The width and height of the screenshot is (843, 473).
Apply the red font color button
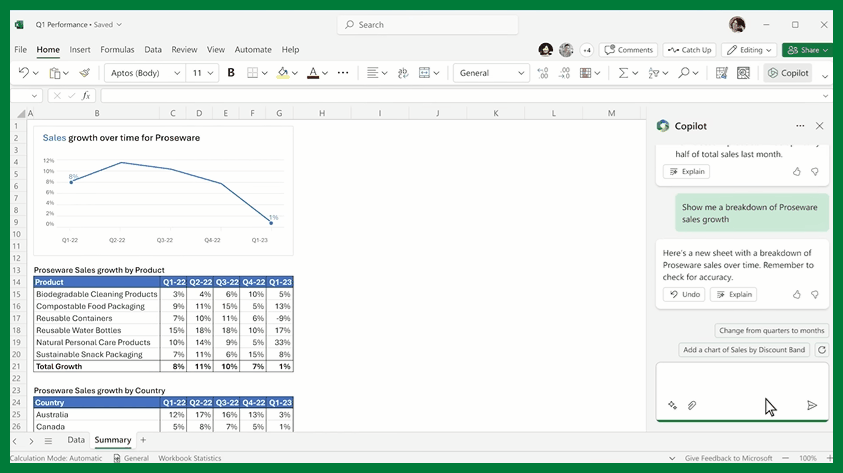(x=313, y=73)
